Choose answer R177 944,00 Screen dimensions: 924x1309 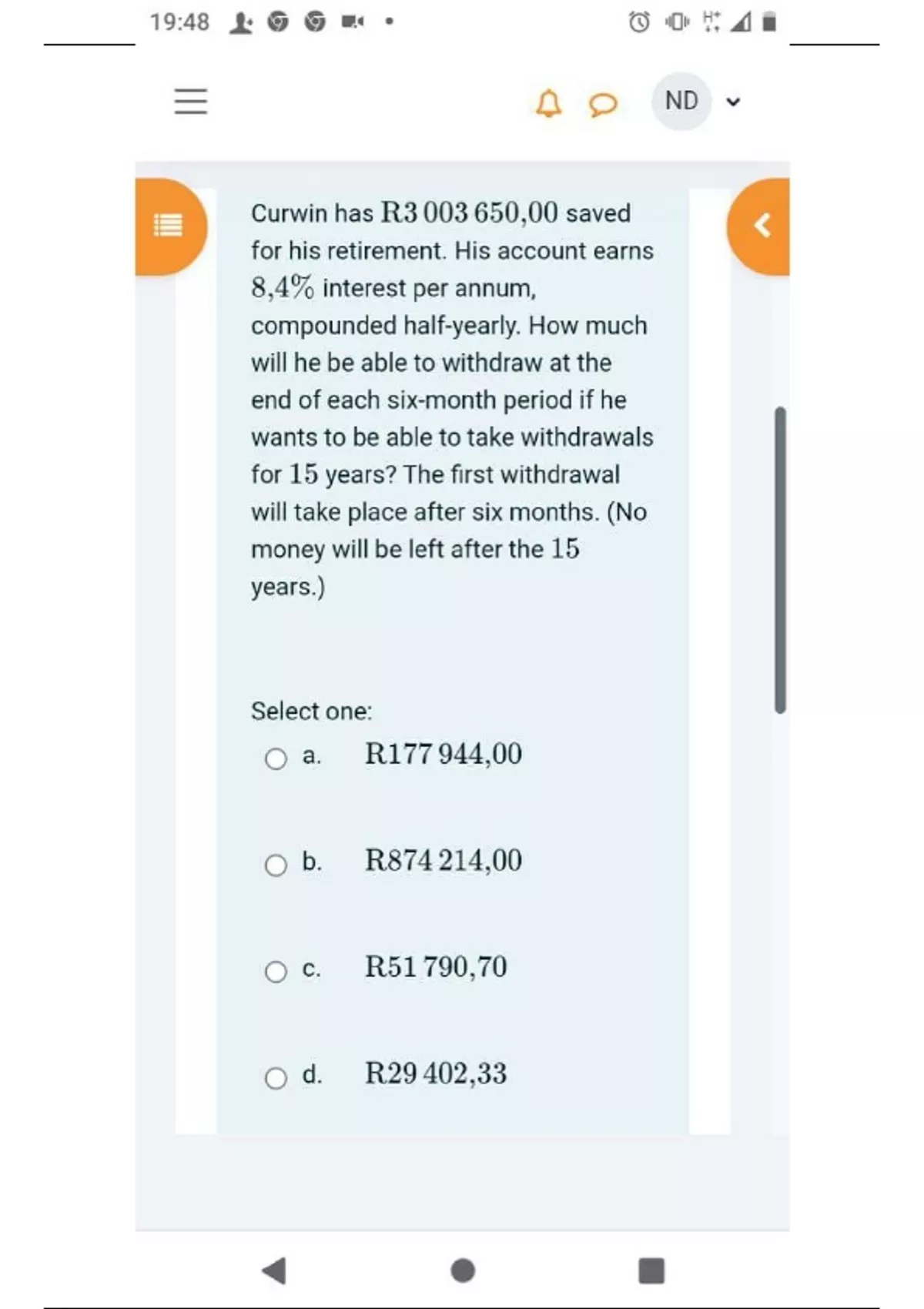pyautogui.click(x=443, y=754)
